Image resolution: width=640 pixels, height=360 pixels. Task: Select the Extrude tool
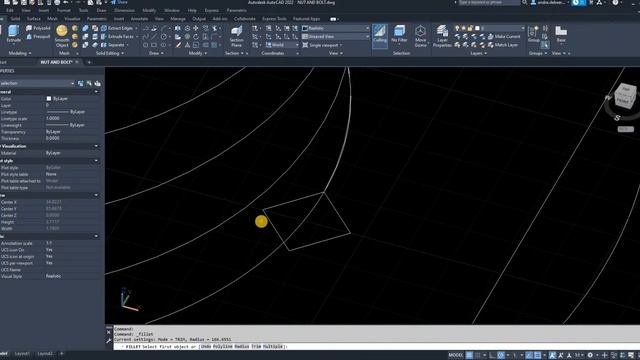coord(13,34)
